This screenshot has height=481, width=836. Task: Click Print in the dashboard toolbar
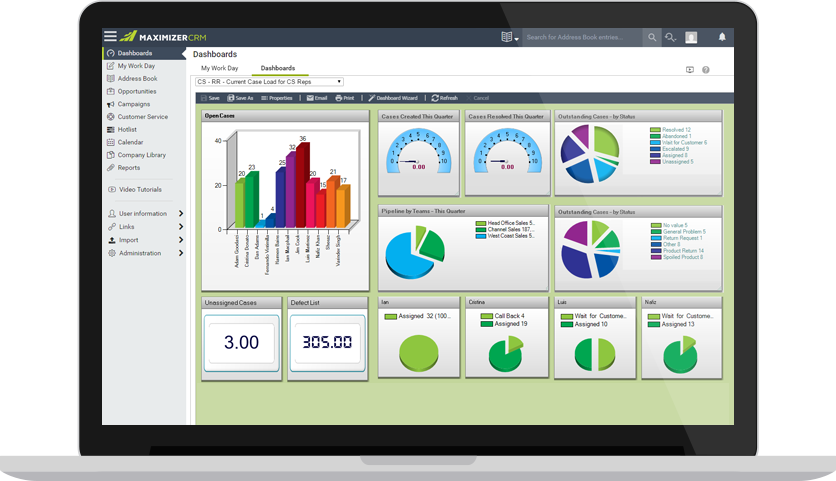(344, 98)
